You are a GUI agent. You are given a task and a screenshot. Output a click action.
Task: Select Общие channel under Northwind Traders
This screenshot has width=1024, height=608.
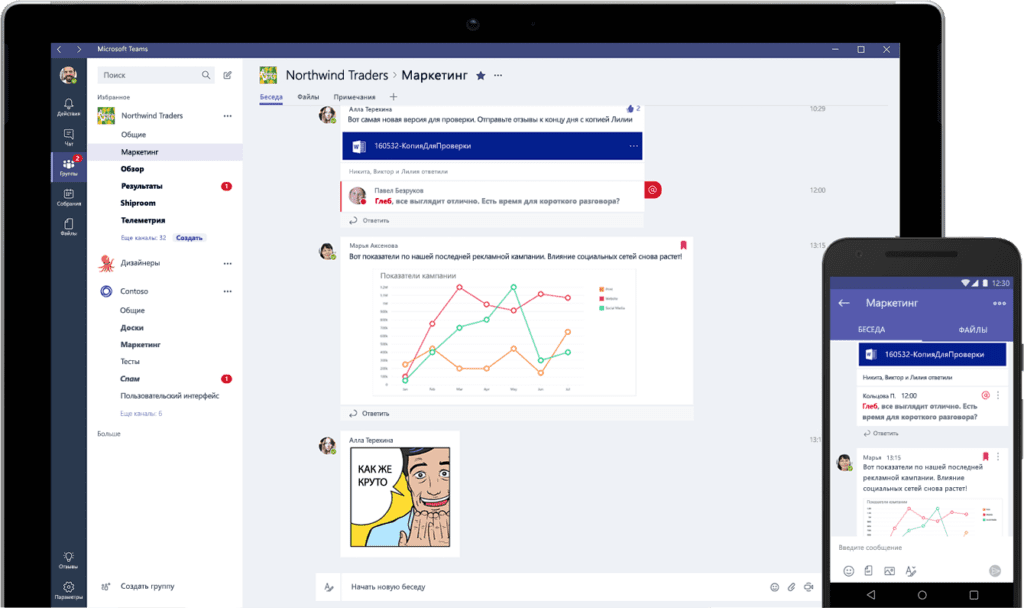point(133,135)
